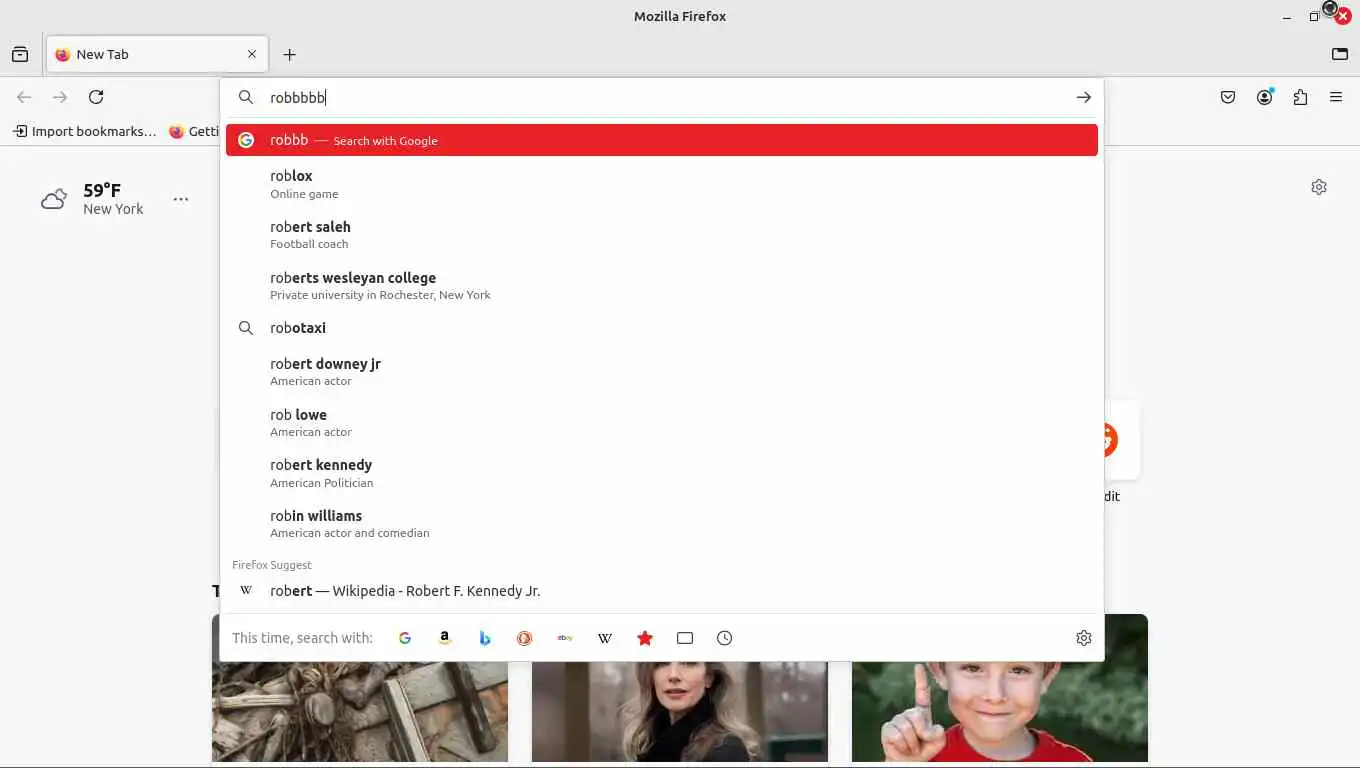This screenshot has height=768, width=1360.
Task: Click the New Tab tab title
Action: [103, 55]
